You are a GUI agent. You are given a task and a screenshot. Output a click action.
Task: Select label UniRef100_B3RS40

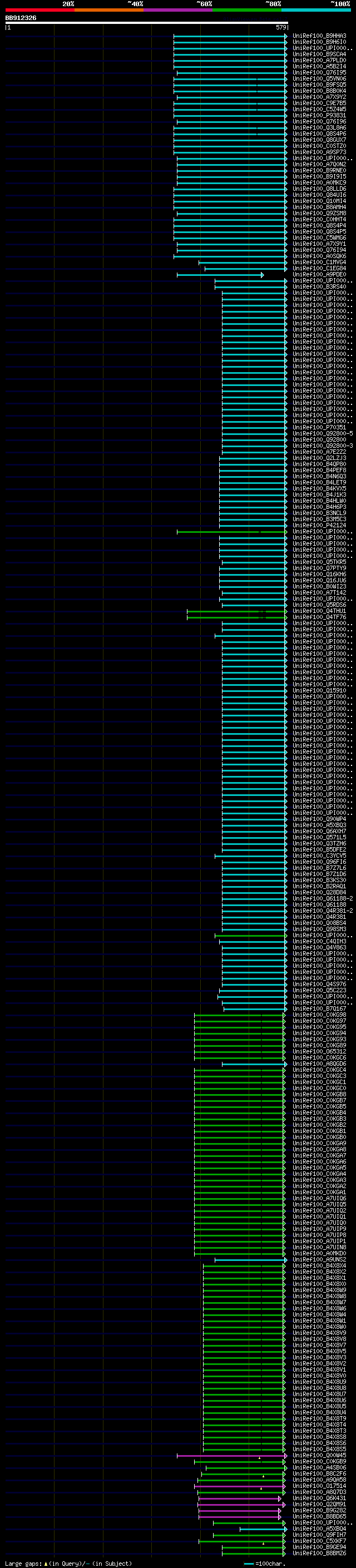(x=319, y=286)
